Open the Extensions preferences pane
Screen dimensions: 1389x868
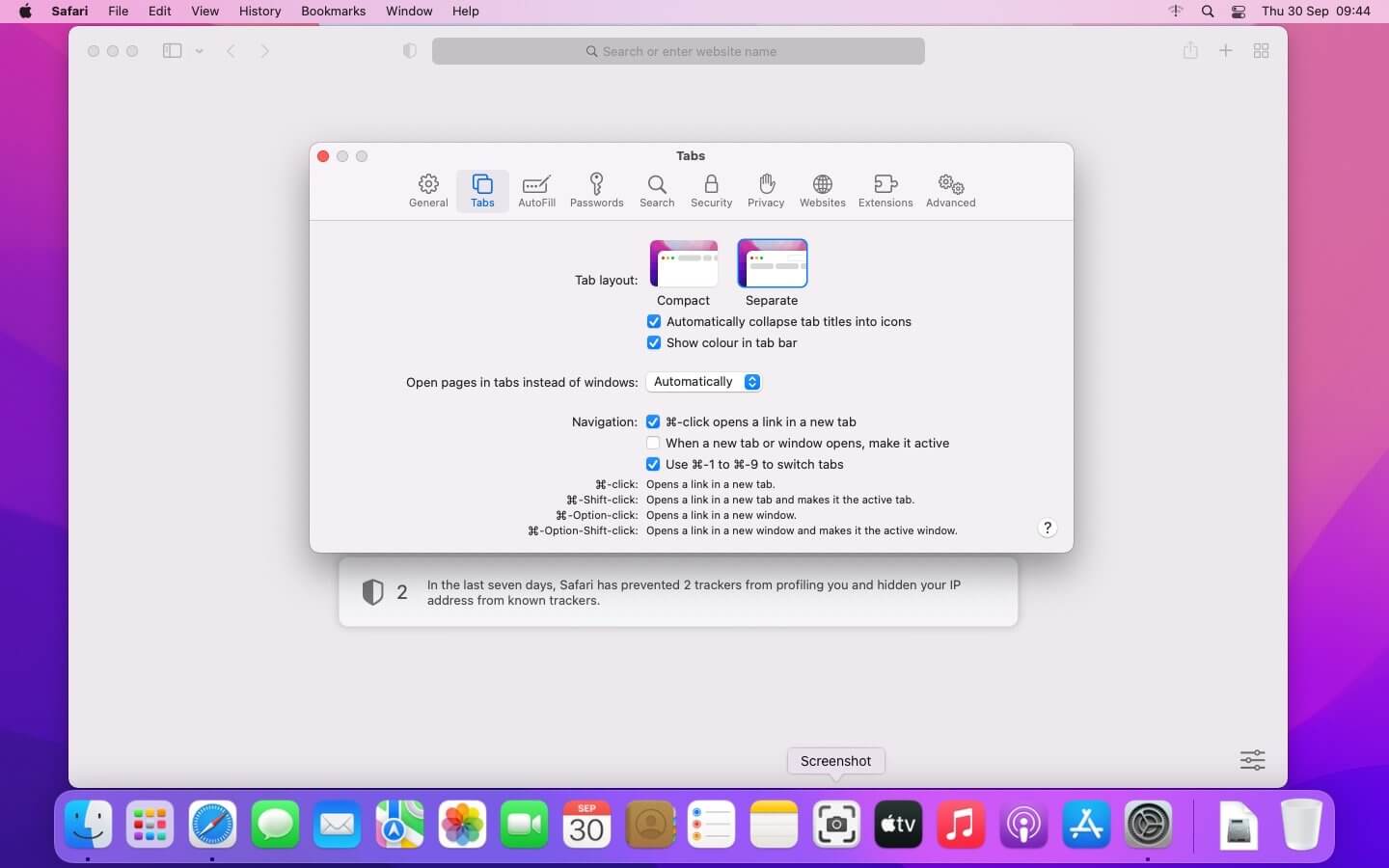point(885,190)
